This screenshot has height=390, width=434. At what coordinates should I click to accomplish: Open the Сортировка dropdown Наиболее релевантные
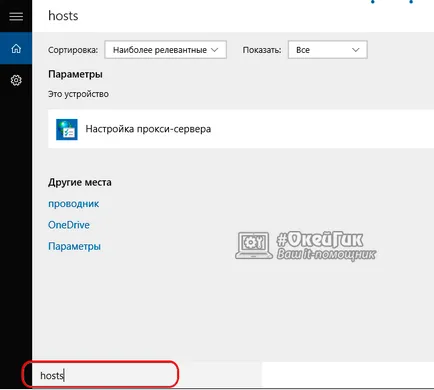tap(165, 50)
